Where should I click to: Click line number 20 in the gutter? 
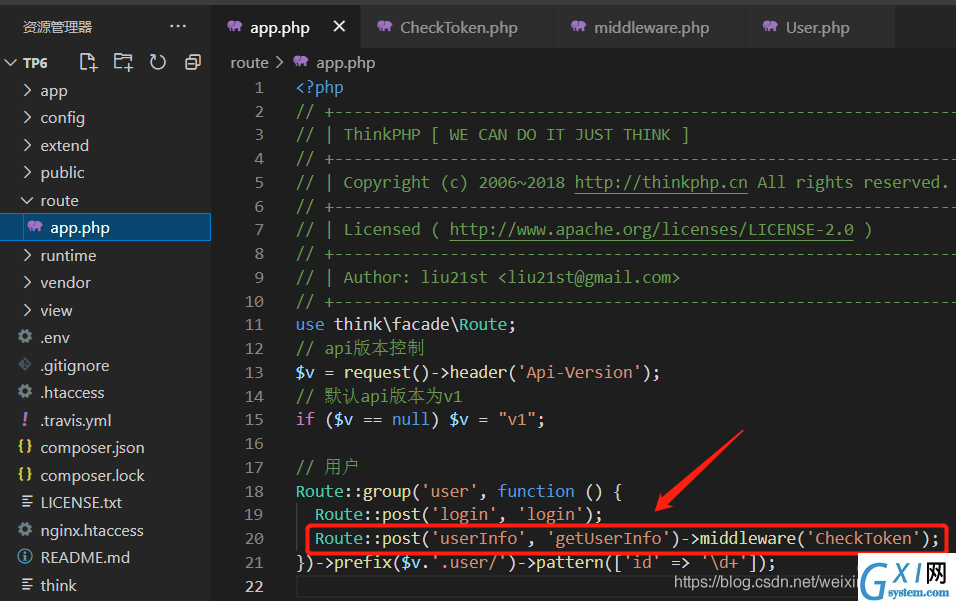pyautogui.click(x=254, y=538)
